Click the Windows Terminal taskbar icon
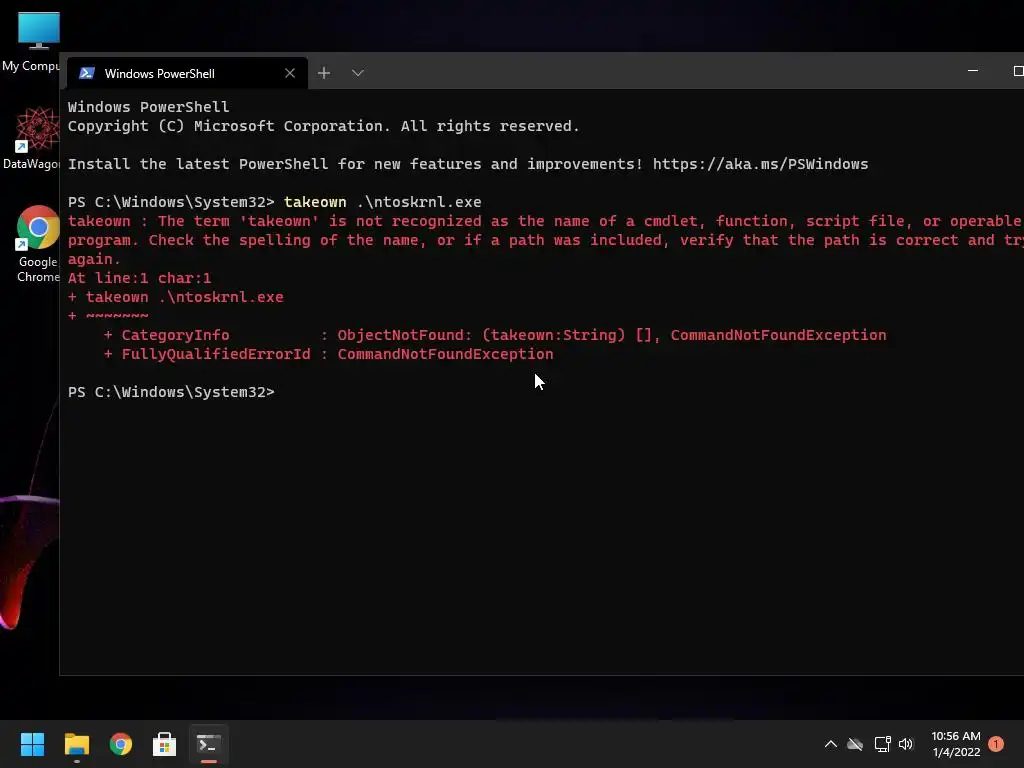This screenshot has width=1024, height=768. pos(209,744)
